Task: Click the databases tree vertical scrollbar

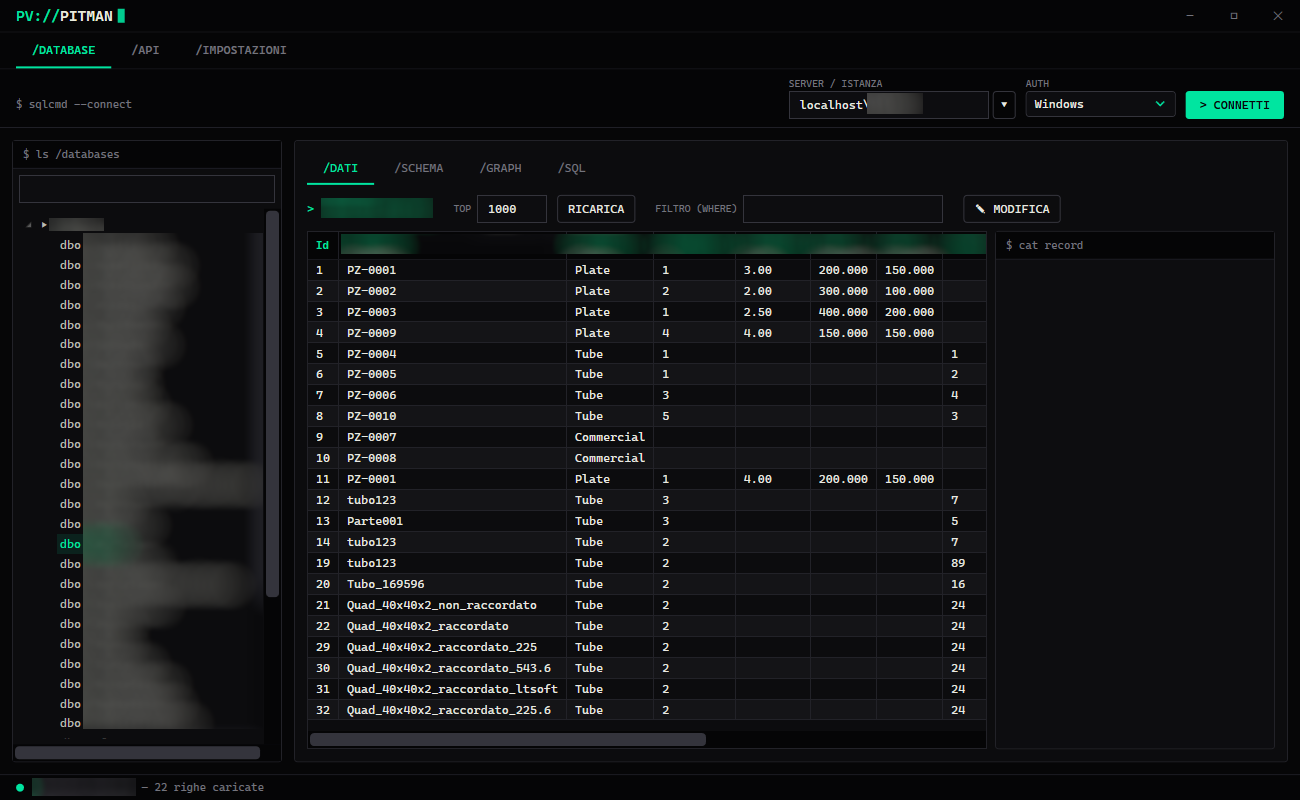Action: [272, 404]
